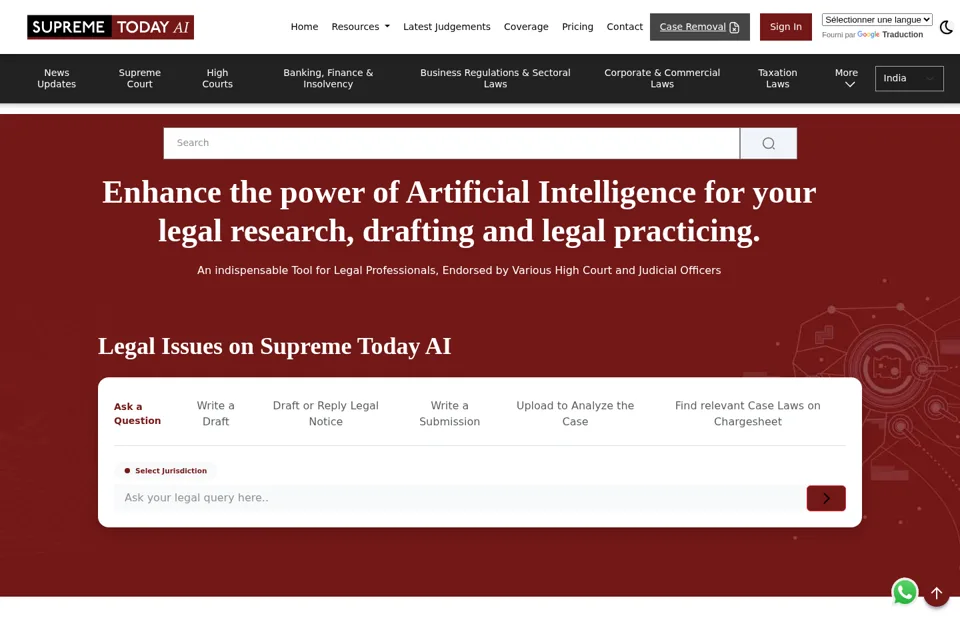Open Latest Judgements page
The image size is (960, 640).
click(x=446, y=27)
